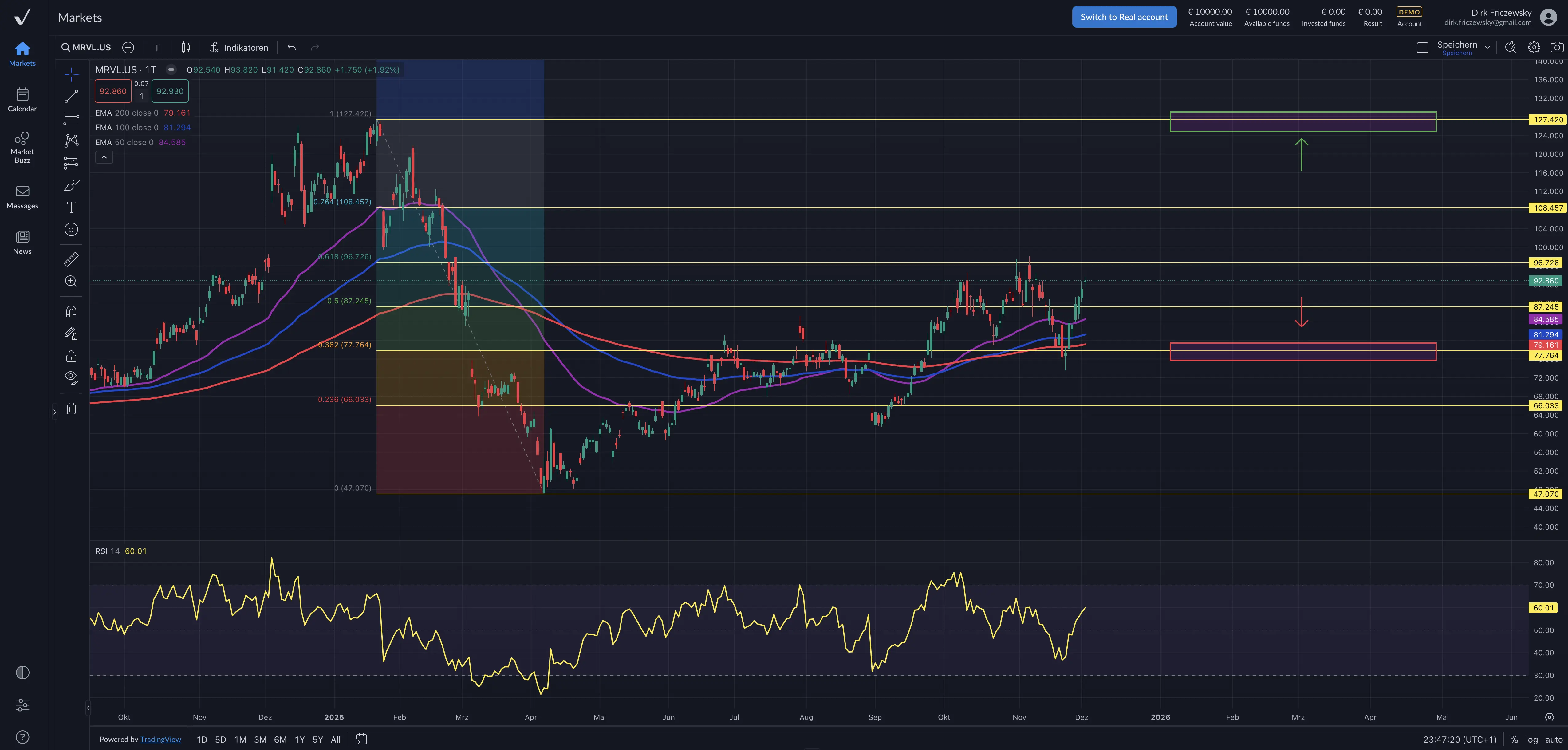This screenshot has height=750, width=1568.
Task: Open the emoji sticker tool
Action: 71,230
